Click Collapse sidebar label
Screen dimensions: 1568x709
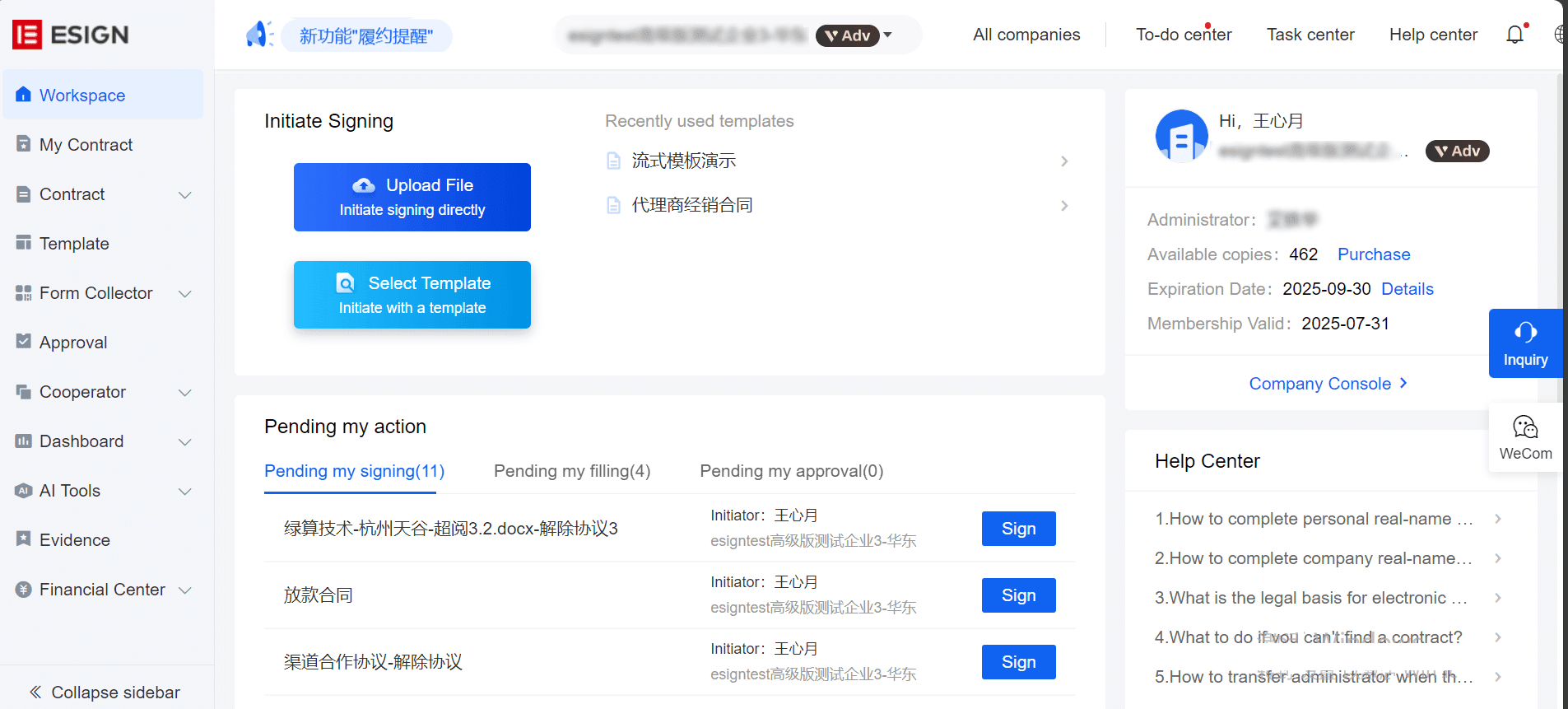click(115, 693)
